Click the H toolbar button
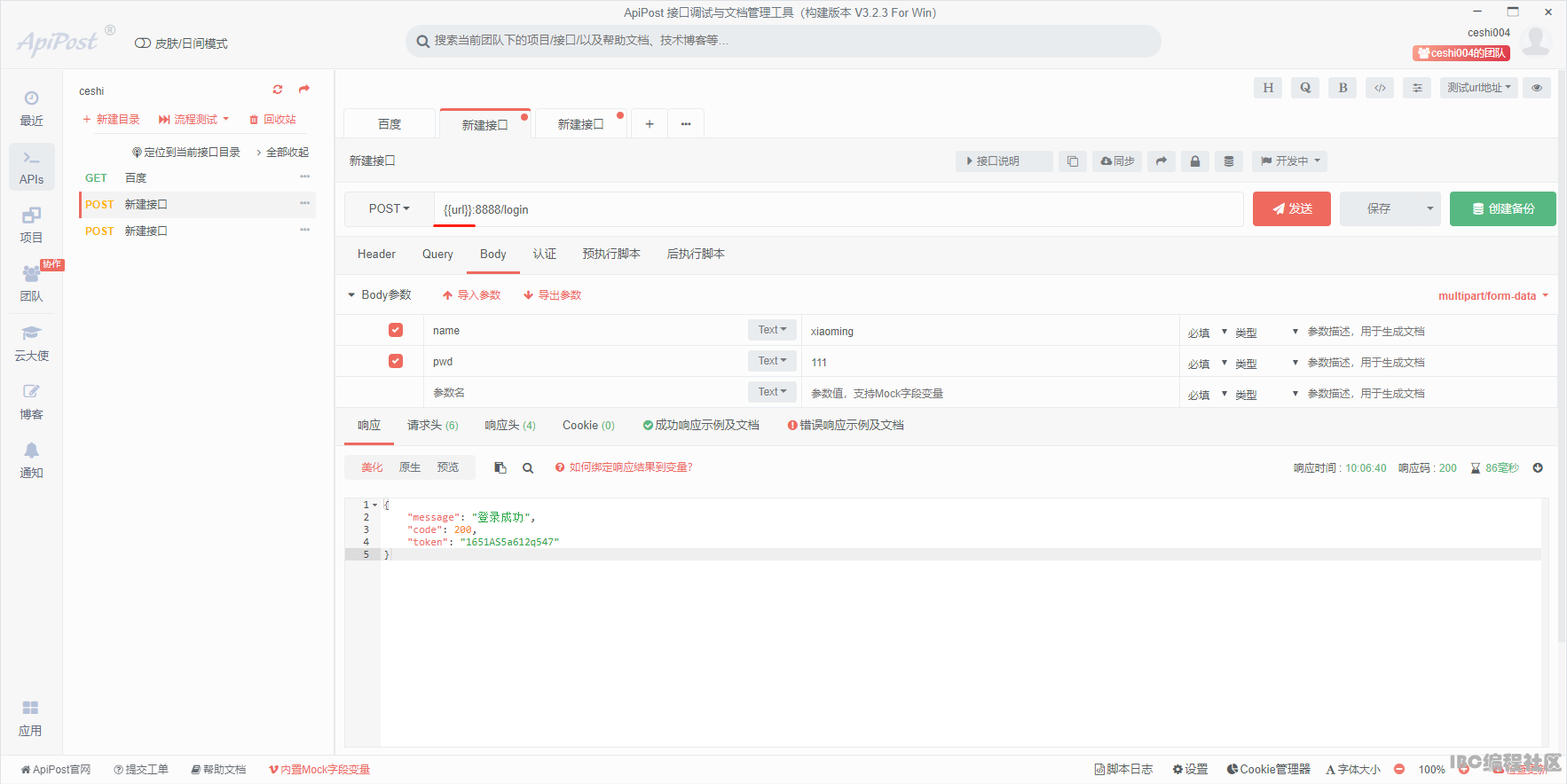 1268,88
